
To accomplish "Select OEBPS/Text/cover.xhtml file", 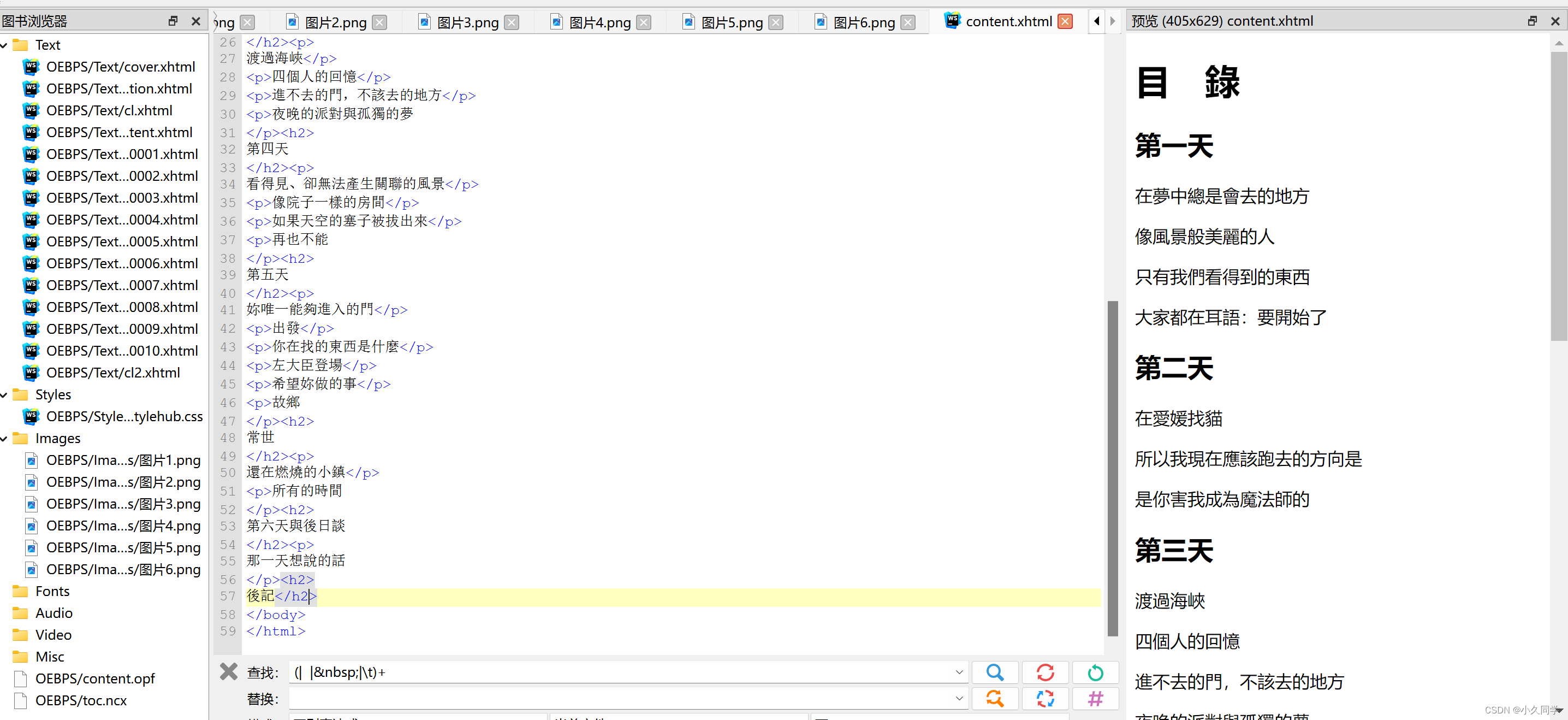I will [x=121, y=67].
